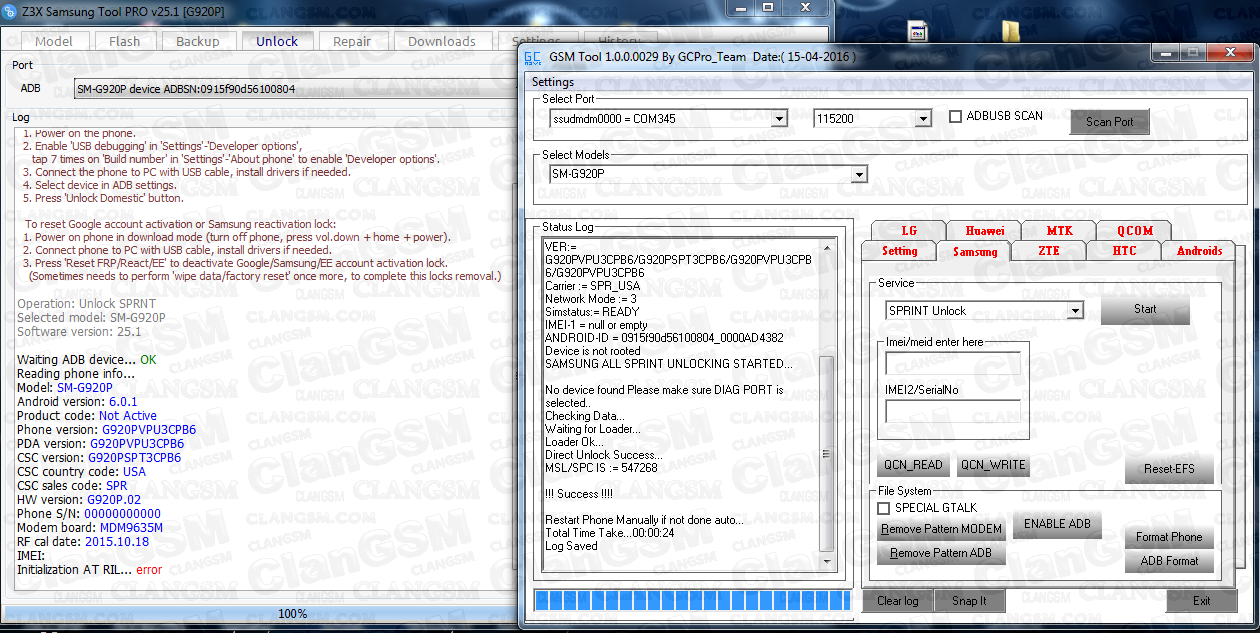Click the GSM Tool title bar app icon
The width and height of the screenshot is (1260, 633).
pos(533,57)
